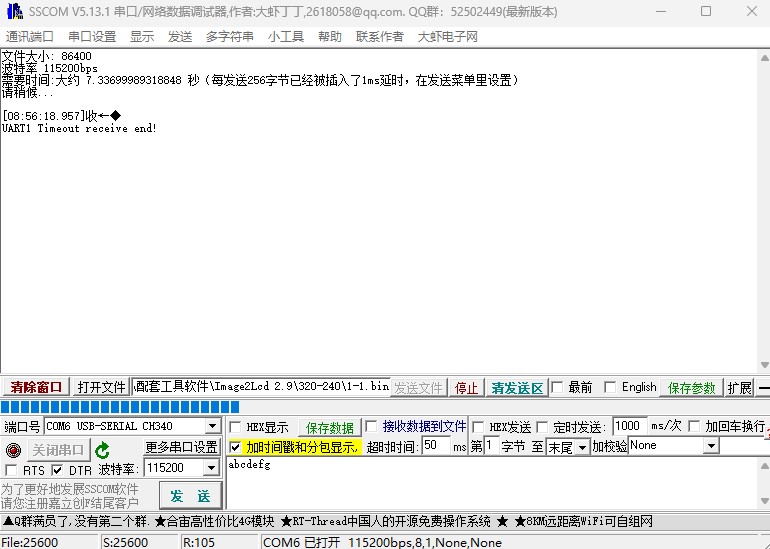770x549 pixels.
Task: Enable the 接收数据到文件 checkbox
Action: pyautogui.click(x=372, y=426)
